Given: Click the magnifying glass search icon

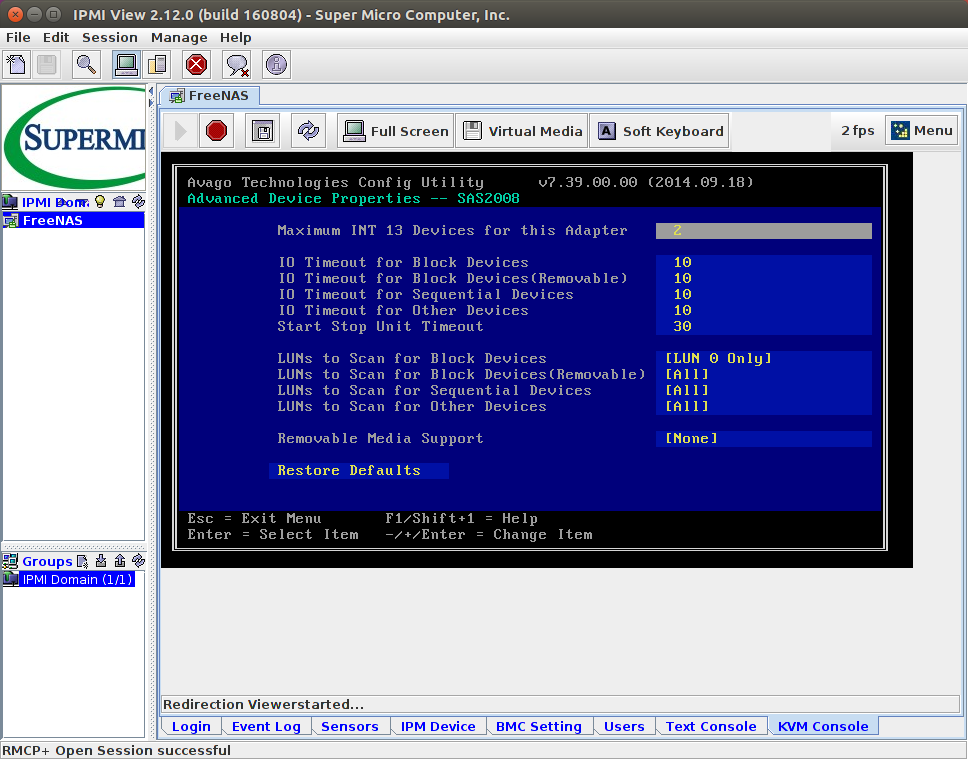Looking at the screenshot, I should click(x=87, y=65).
